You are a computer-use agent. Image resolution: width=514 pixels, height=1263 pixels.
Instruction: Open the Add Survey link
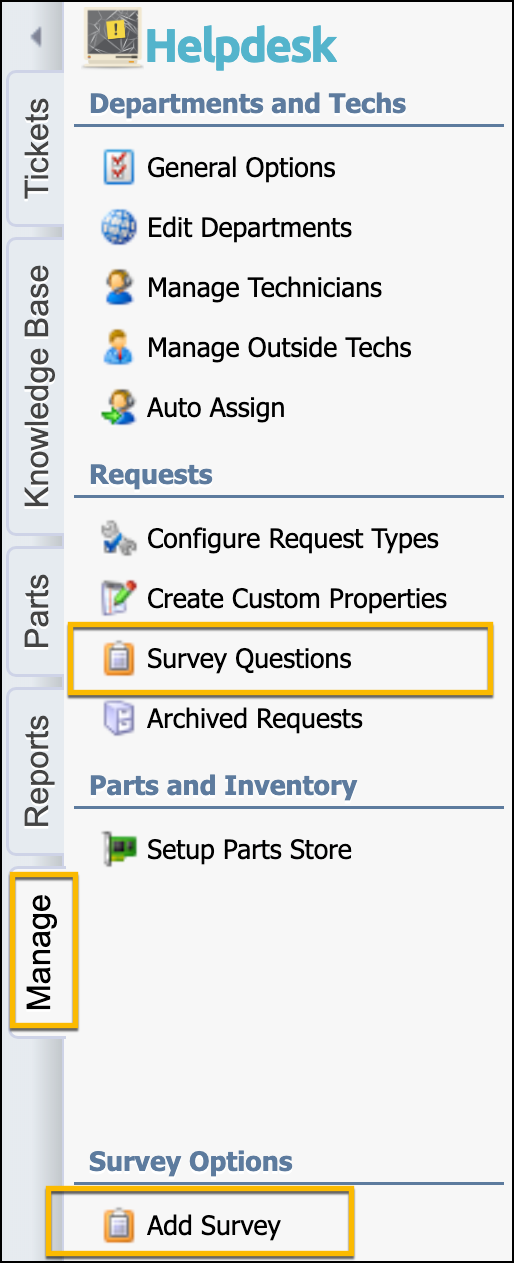click(x=214, y=1225)
